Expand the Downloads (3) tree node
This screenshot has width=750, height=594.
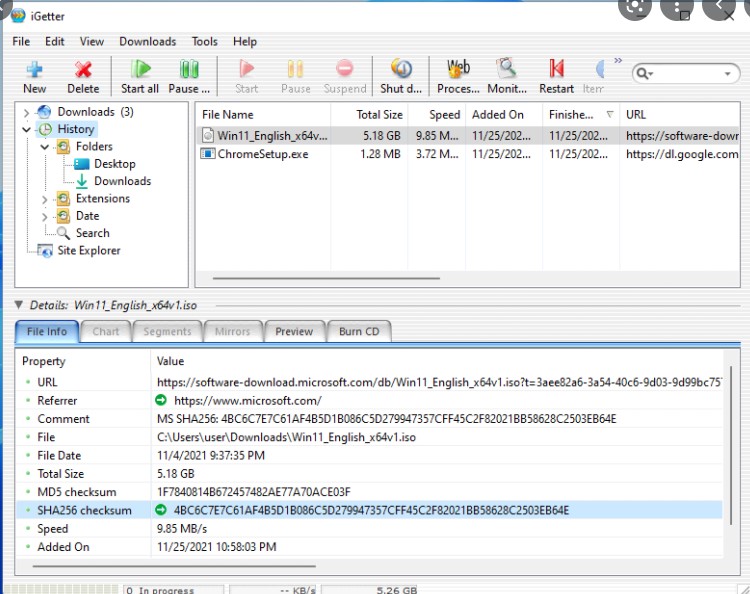(x=26, y=113)
